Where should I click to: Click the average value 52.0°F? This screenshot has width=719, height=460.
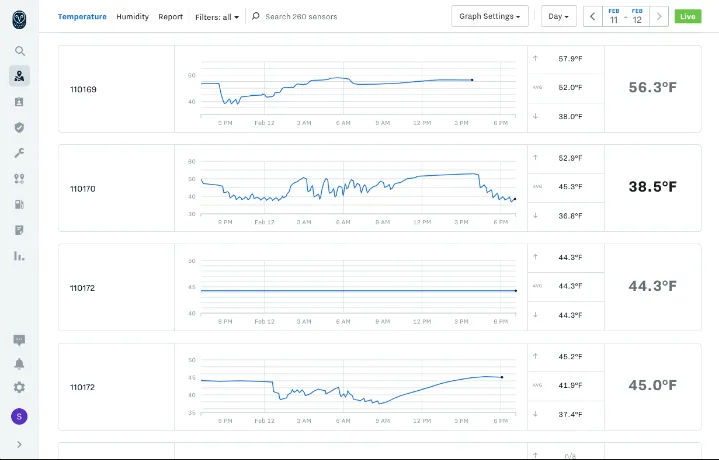570,87
